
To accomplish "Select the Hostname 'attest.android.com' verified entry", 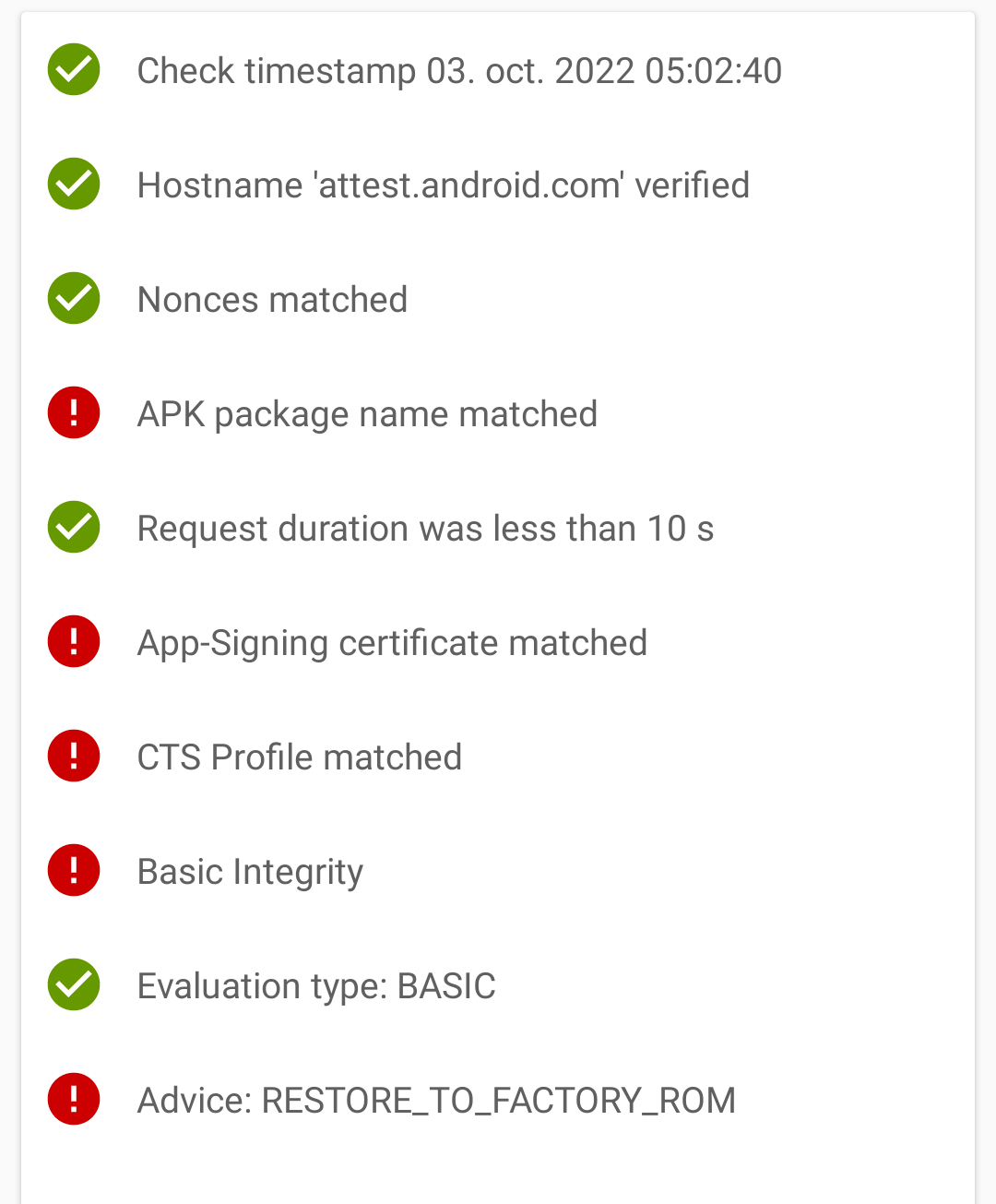I will (443, 184).
